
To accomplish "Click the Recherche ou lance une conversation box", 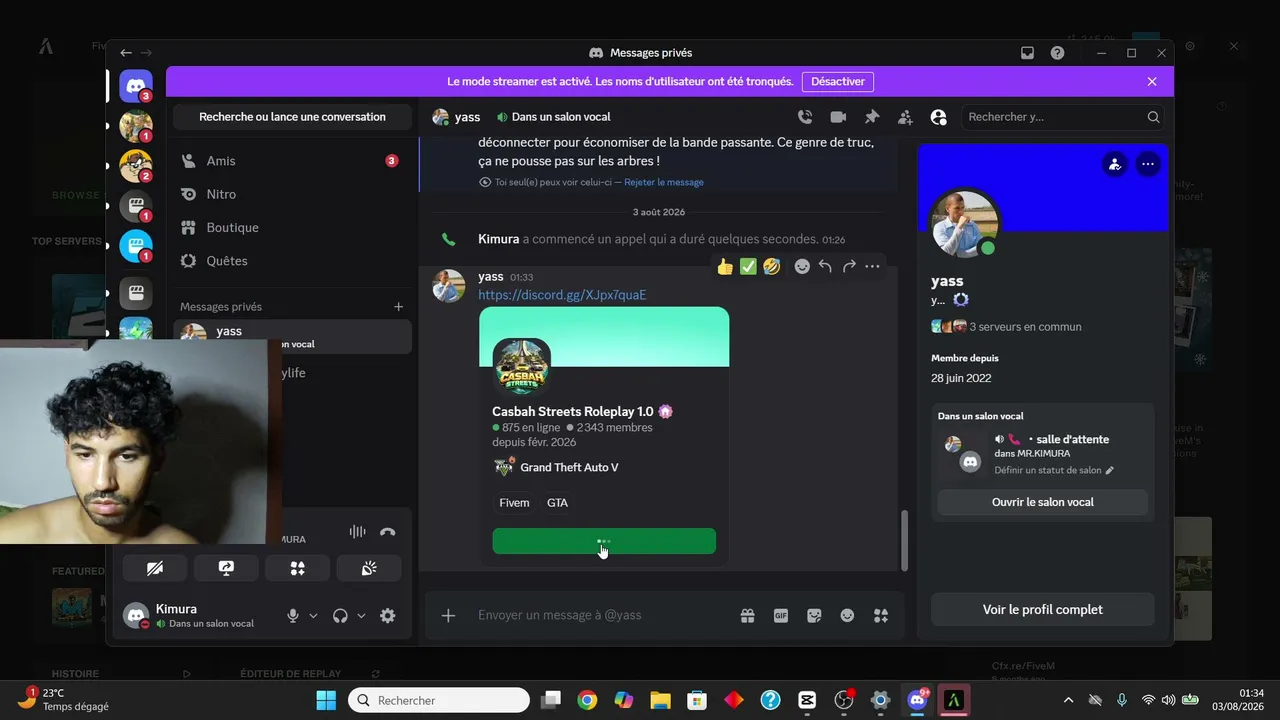I will (x=292, y=117).
